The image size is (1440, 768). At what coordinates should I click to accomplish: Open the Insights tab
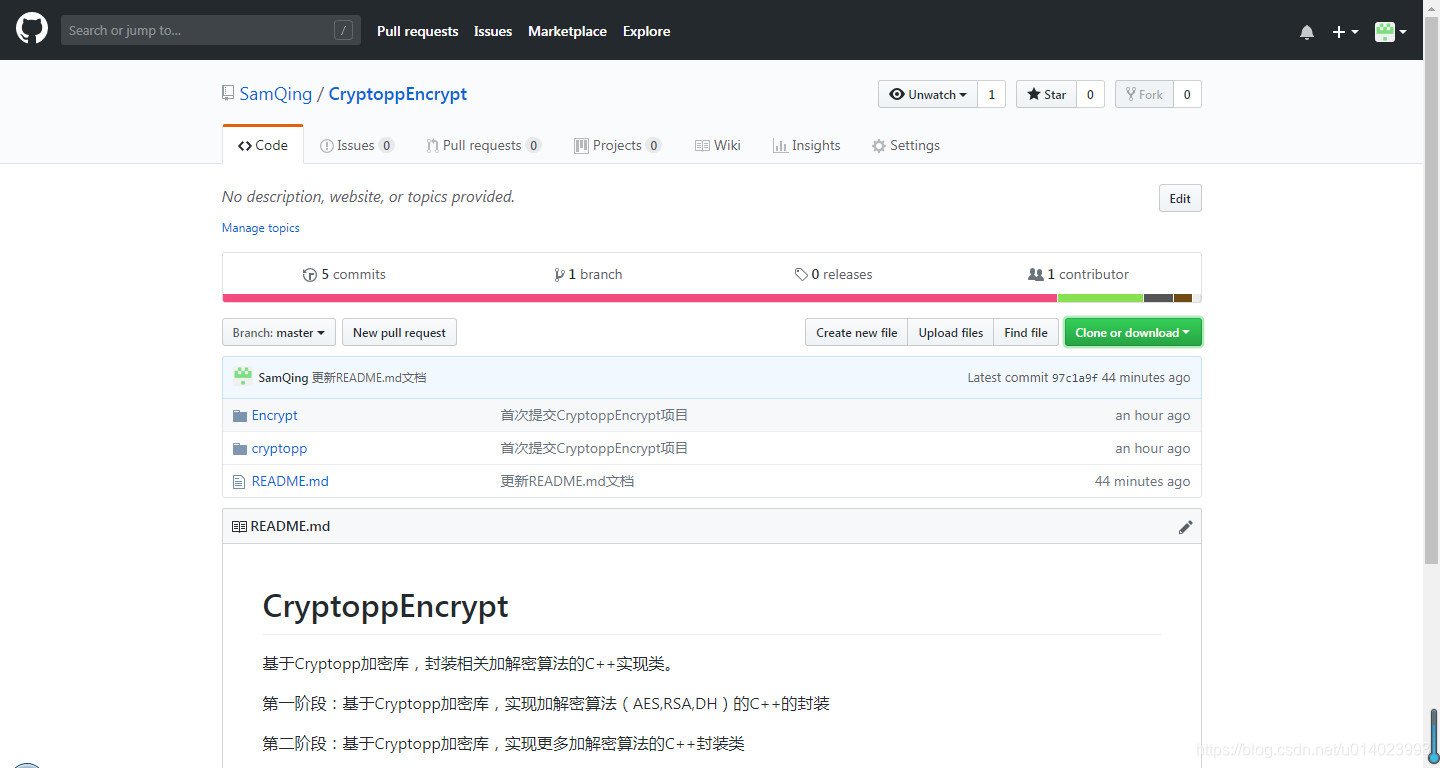click(x=806, y=145)
